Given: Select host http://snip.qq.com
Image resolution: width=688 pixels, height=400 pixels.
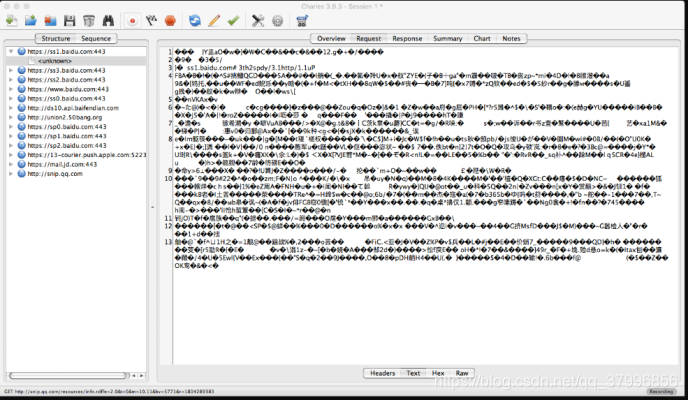Looking at the screenshot, I should coord(55,174).
